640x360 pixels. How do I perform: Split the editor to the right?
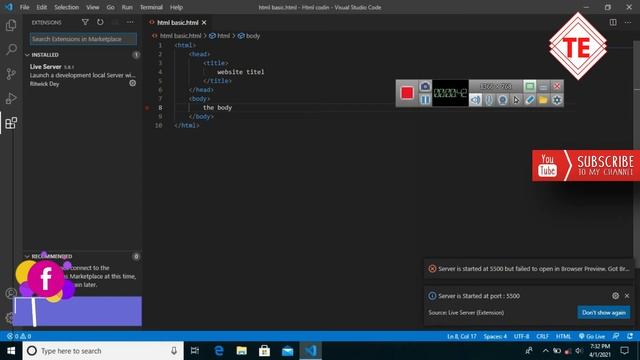[613, 22]
